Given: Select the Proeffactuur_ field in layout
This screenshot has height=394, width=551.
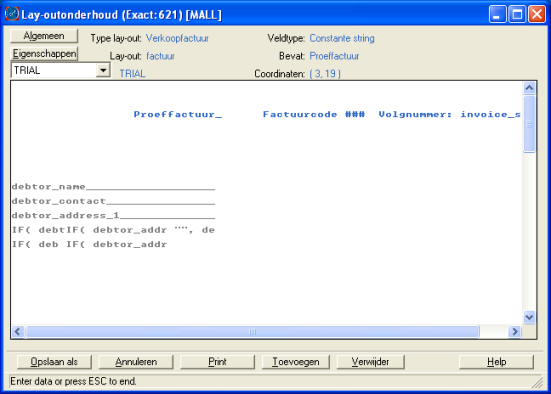Looking at the screenshot, I should (178, 115).
